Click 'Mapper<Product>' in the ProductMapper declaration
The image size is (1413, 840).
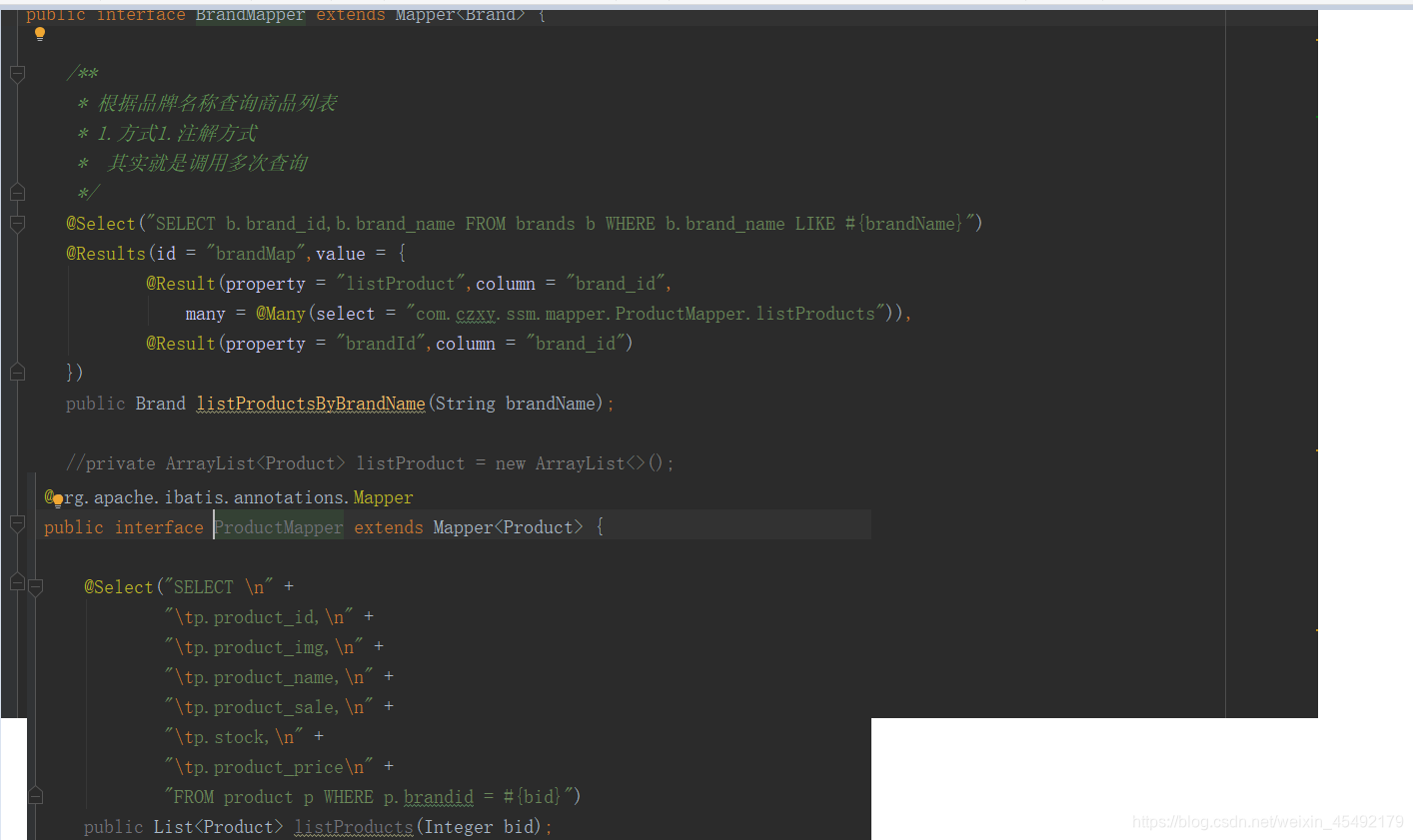tap(508, 527)
